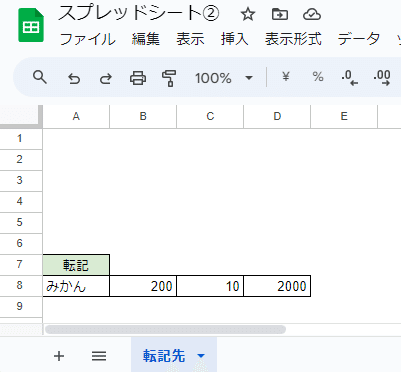Select column D header
This screenshot has height=372, width=401.
[277, 116]
